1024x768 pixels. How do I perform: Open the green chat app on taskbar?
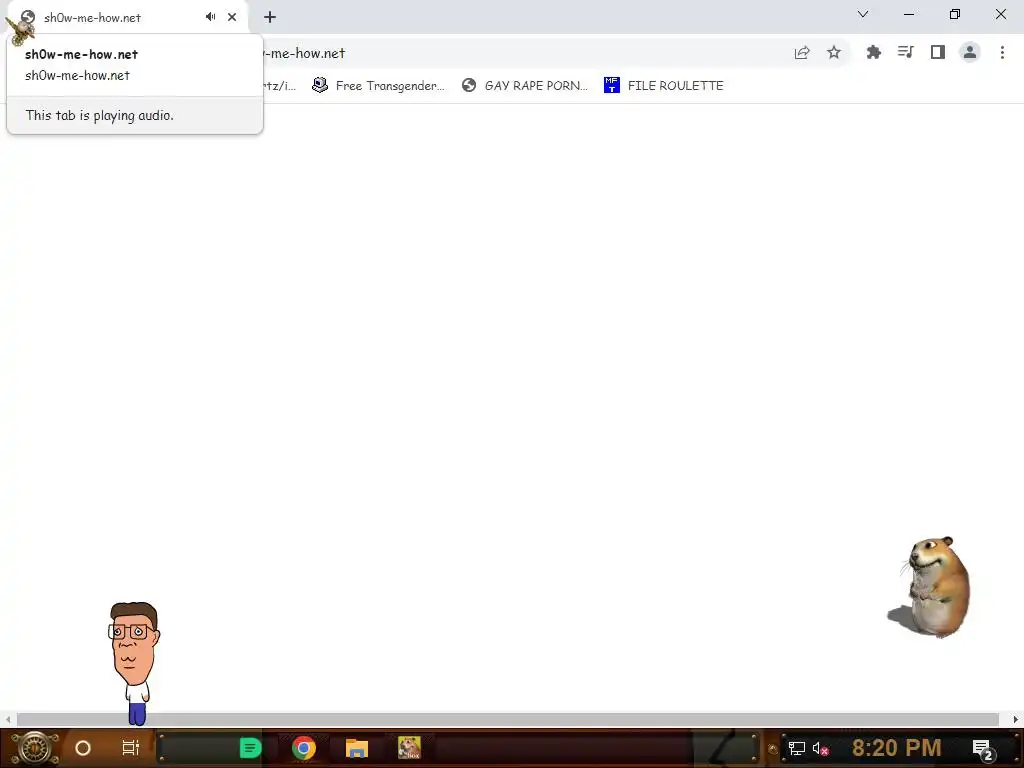[x=250, y=748]
